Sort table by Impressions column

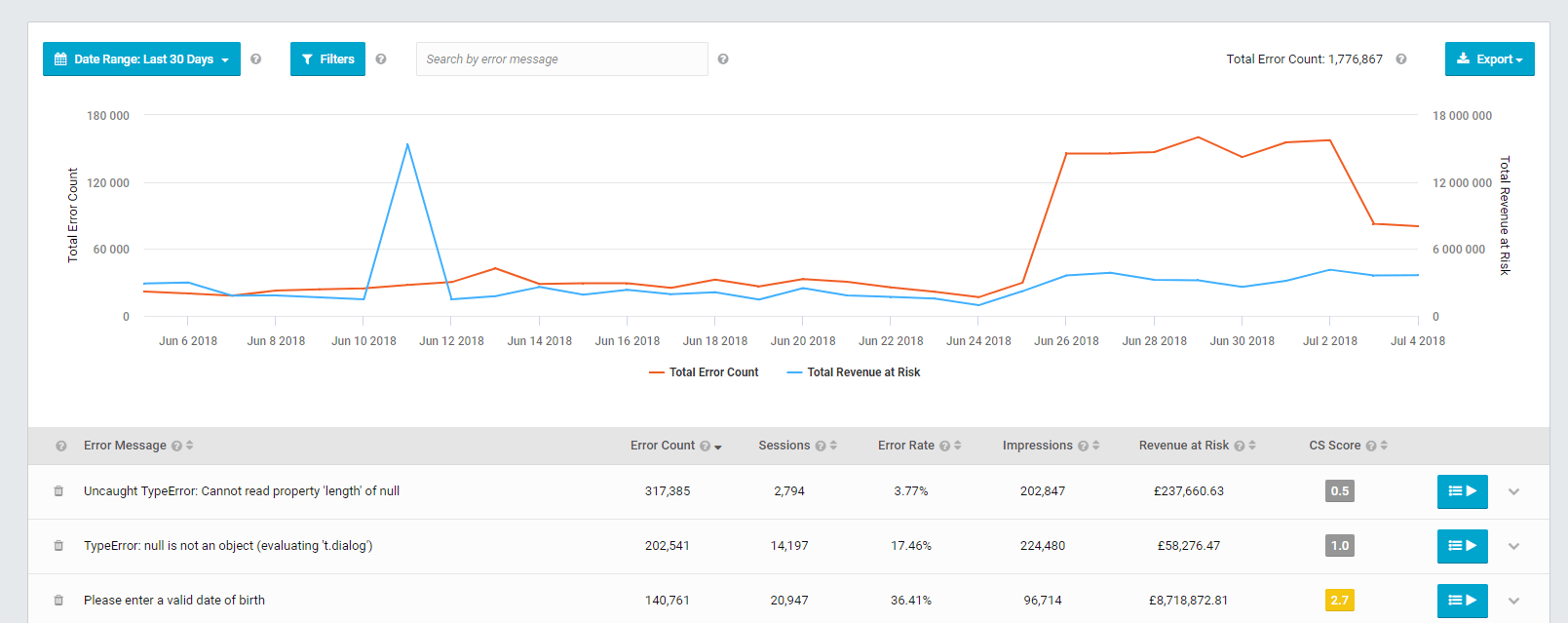[1096, 446]
